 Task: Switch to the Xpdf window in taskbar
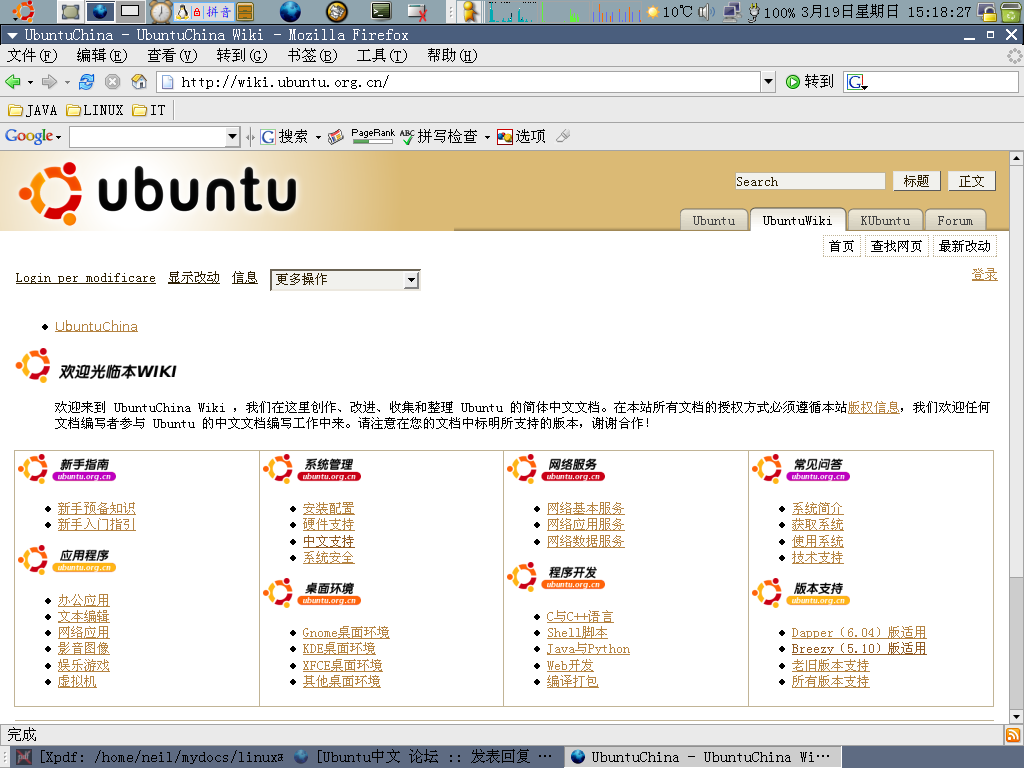(151, 757)
